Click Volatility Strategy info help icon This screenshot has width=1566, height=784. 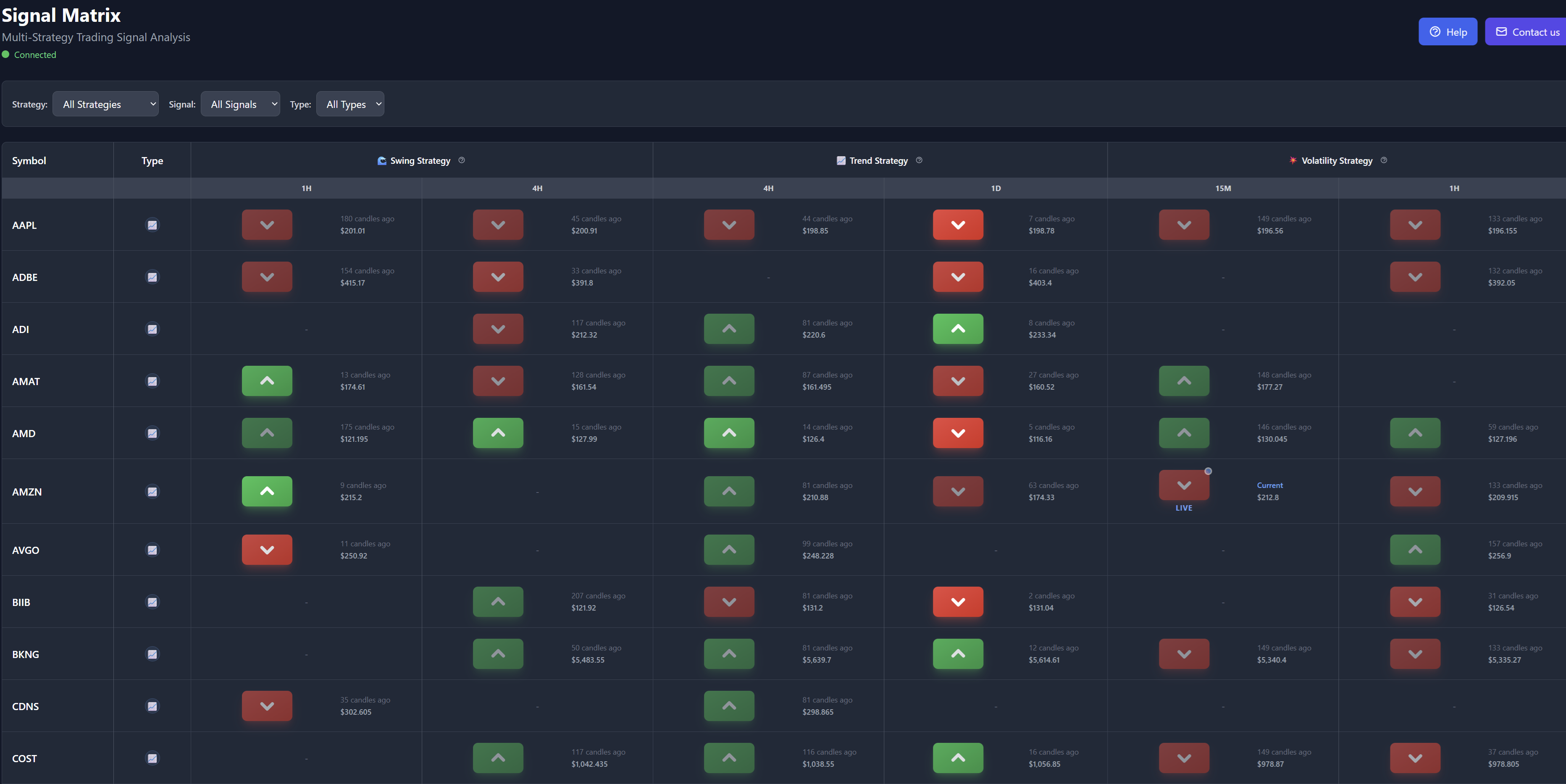[x=1384, y=160]
